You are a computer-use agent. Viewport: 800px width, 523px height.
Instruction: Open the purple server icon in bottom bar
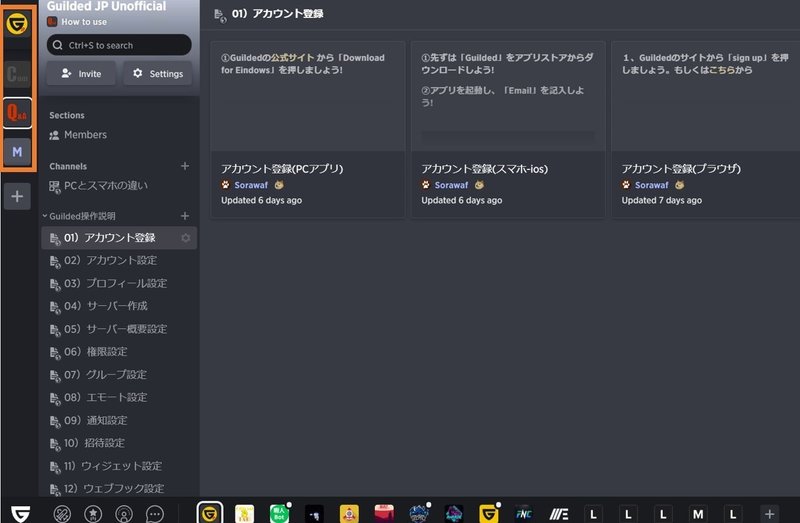pyautogui.click(x=454, y=513)
